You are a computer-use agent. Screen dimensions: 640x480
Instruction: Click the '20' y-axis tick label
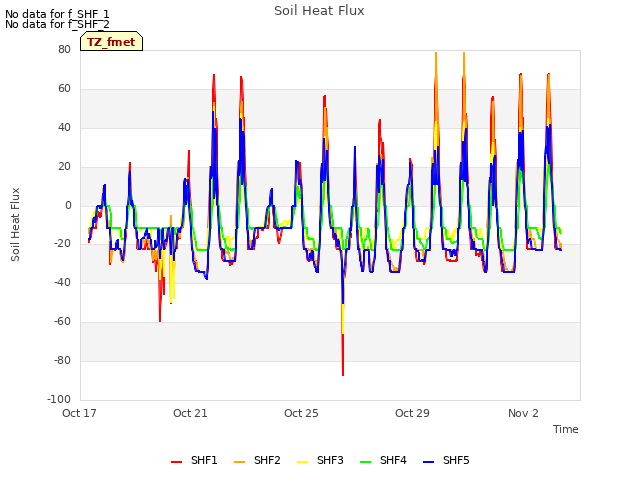(x=64, y=167)
